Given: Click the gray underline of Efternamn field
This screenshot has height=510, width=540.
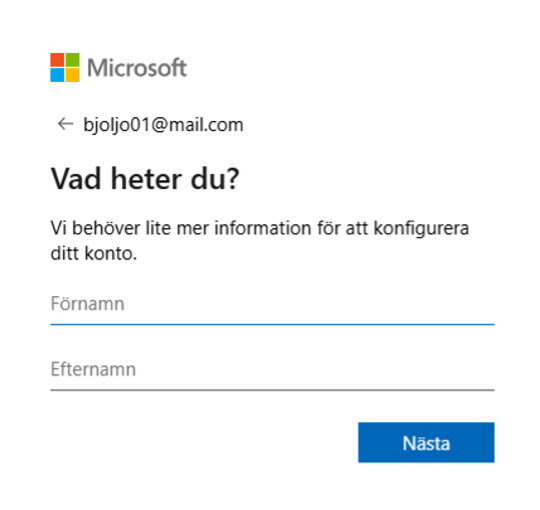Looking at the screenshot, I should 272,390.
